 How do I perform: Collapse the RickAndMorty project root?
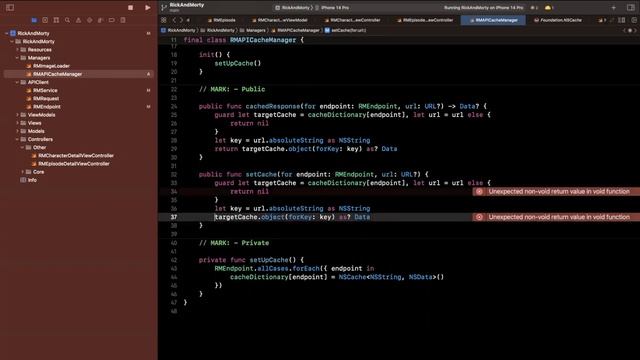(7, 33)
